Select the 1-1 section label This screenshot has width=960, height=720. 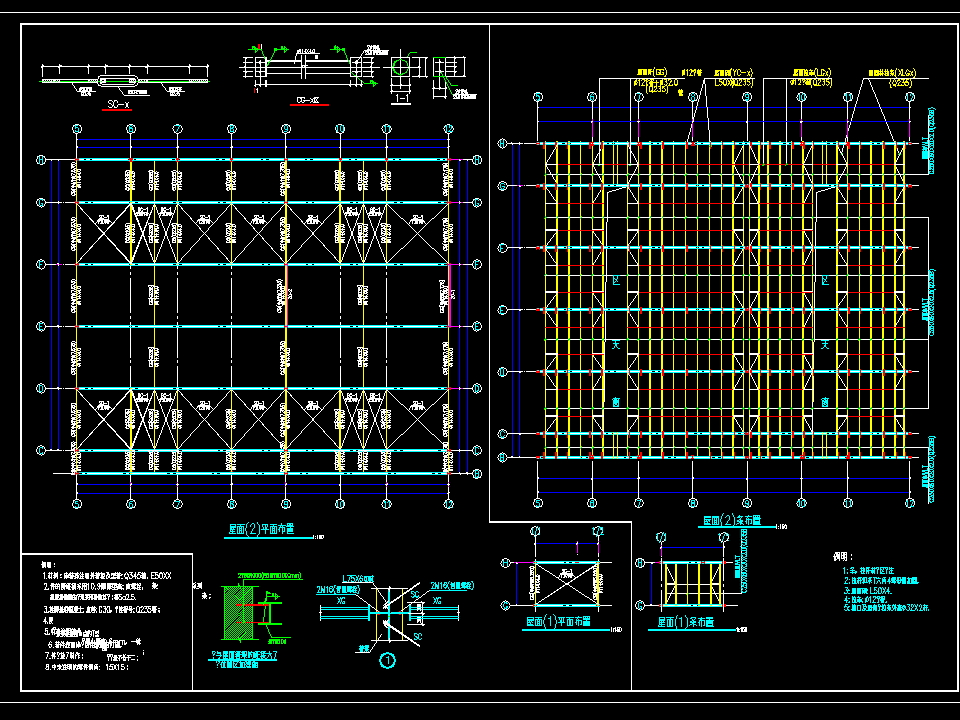tap(402, 99)
